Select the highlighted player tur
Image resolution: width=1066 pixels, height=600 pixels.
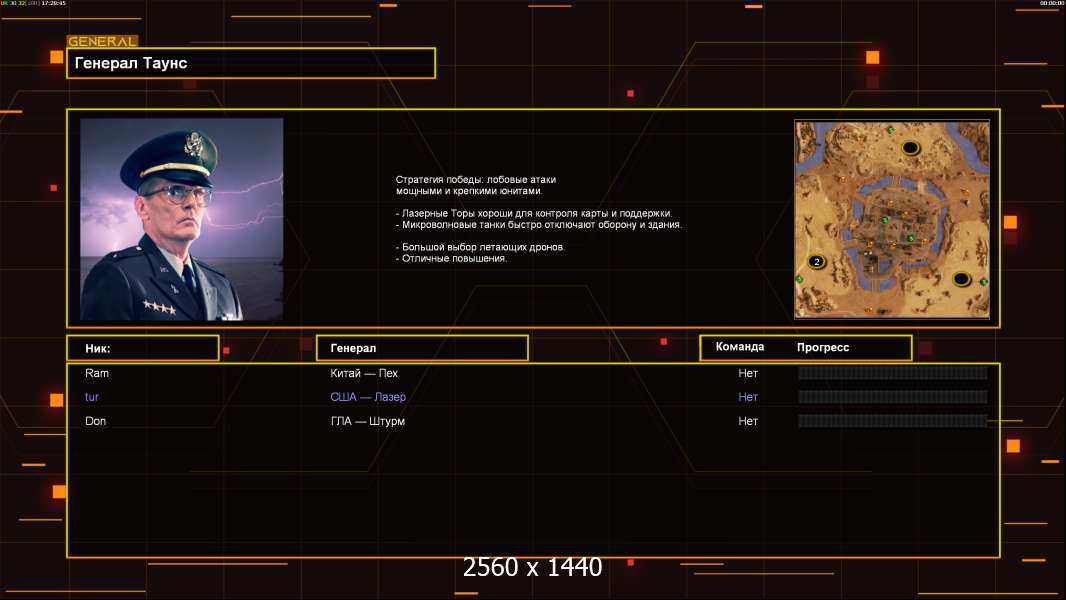click(92, 397)
